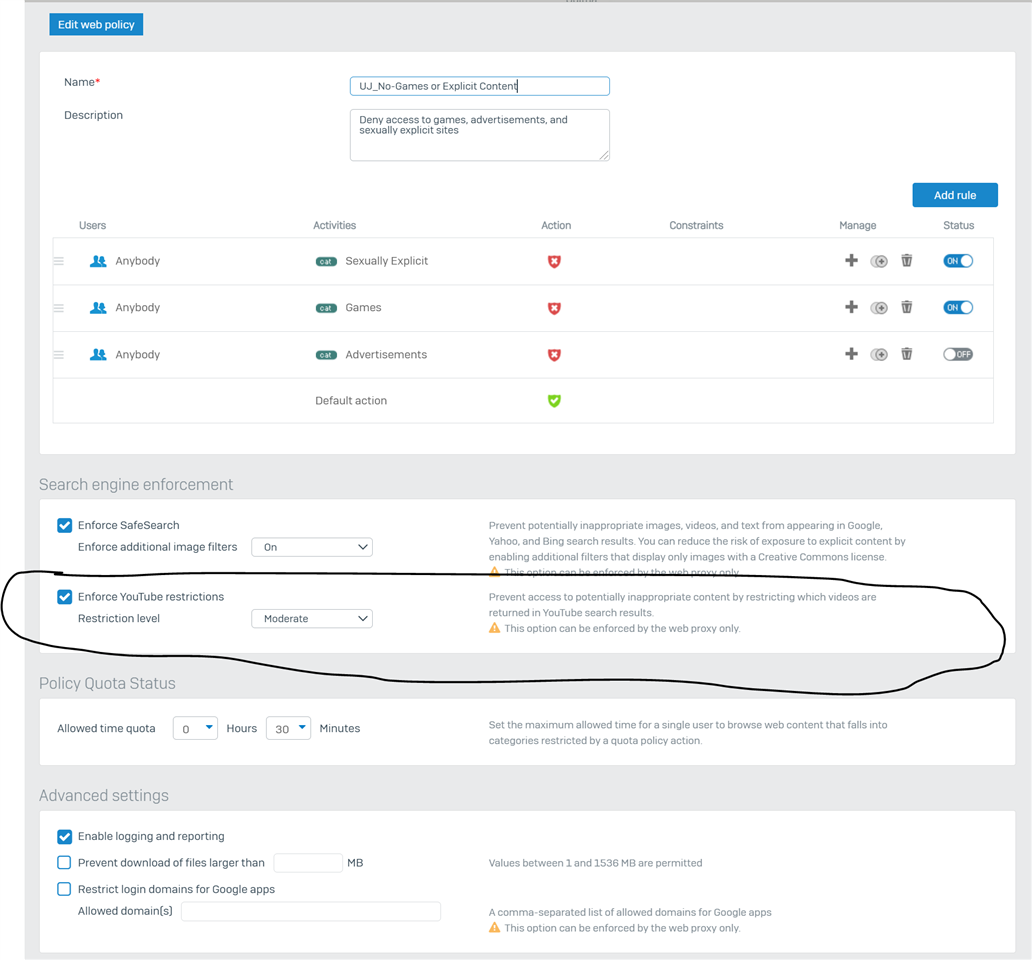Image resolution: width=1032 pixels, height=960 pixels.
Task: Click the Users column header
Action: [92, 225]
